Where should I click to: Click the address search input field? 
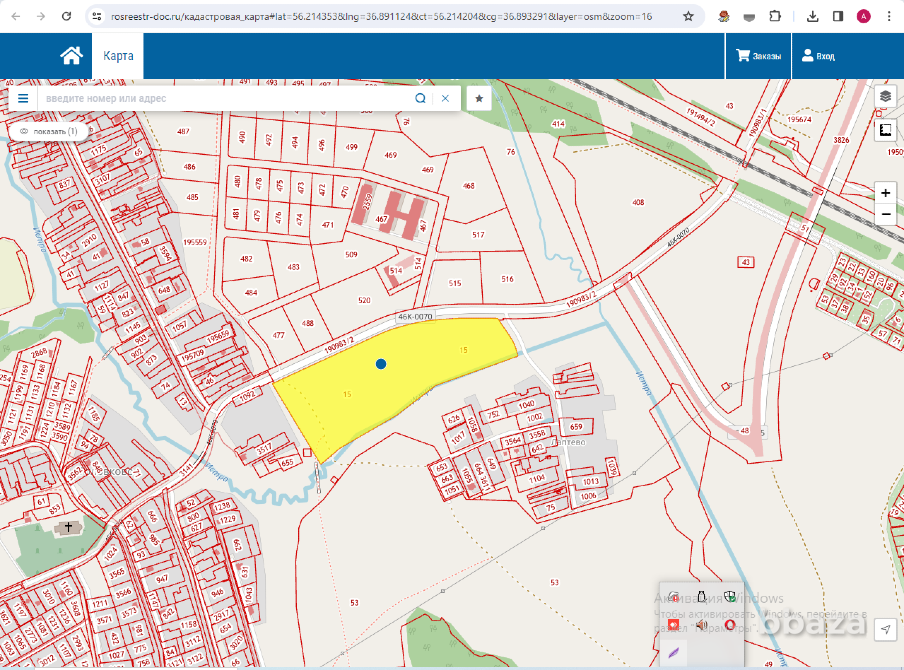tap(225, 98)
